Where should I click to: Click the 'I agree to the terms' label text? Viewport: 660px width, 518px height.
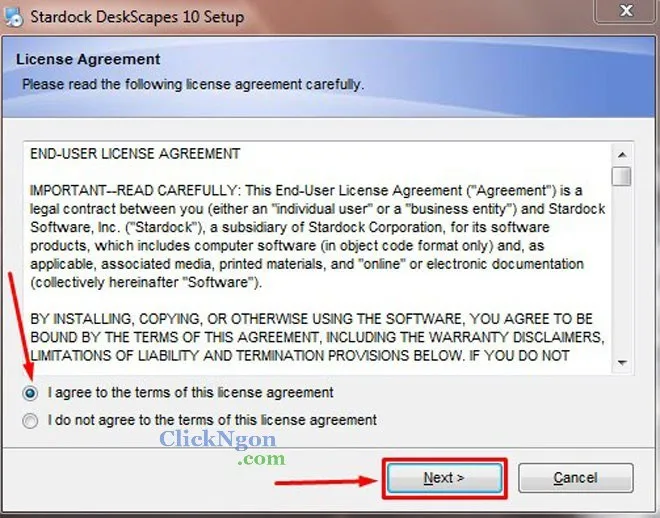point(190,393)
